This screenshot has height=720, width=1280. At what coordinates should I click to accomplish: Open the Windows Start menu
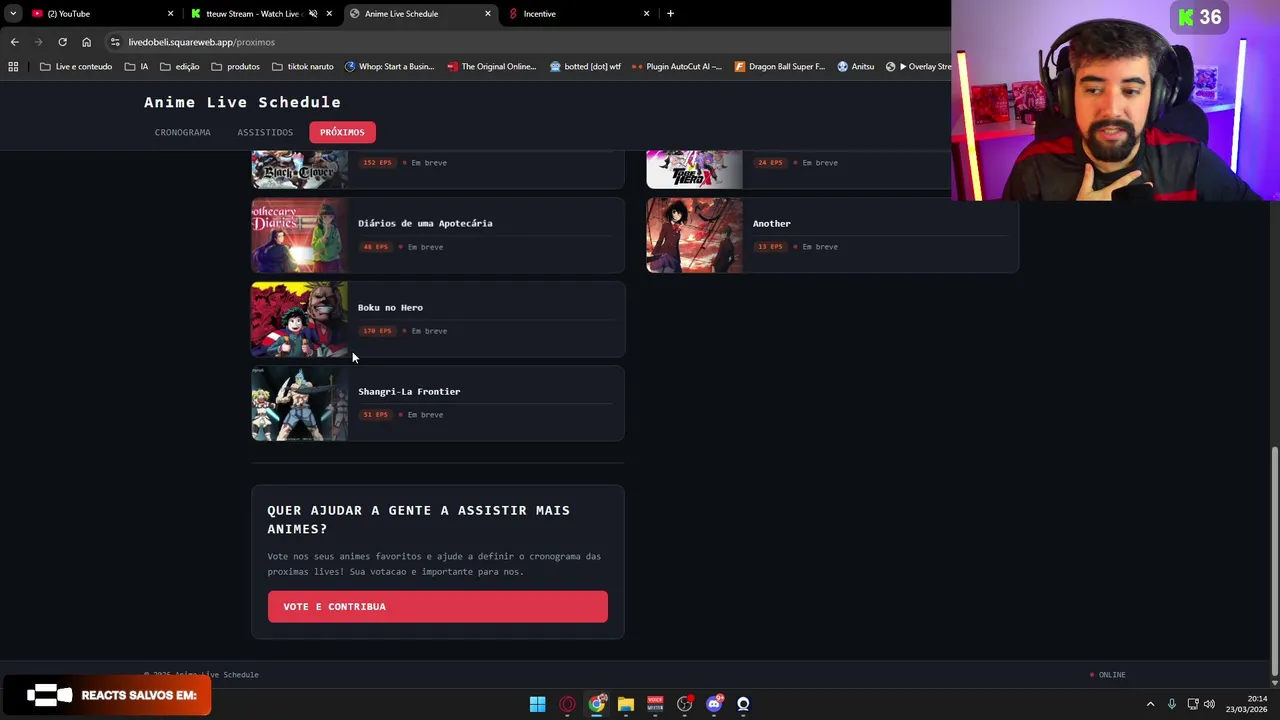[537, 704]
